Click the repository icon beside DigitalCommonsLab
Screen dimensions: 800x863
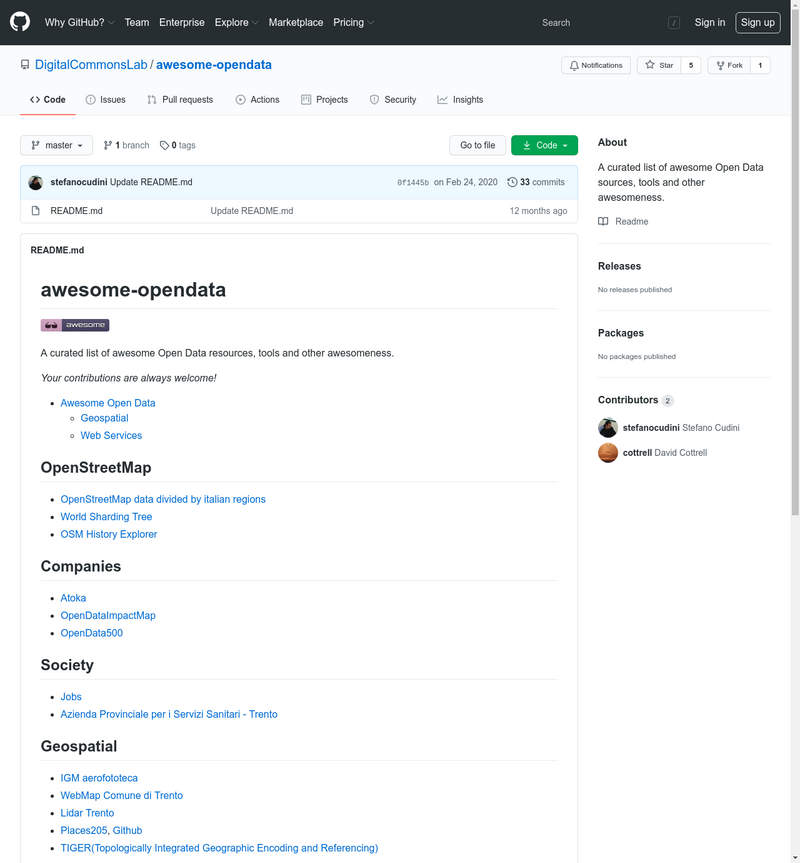pyautogui.click(x=25, y=65)
